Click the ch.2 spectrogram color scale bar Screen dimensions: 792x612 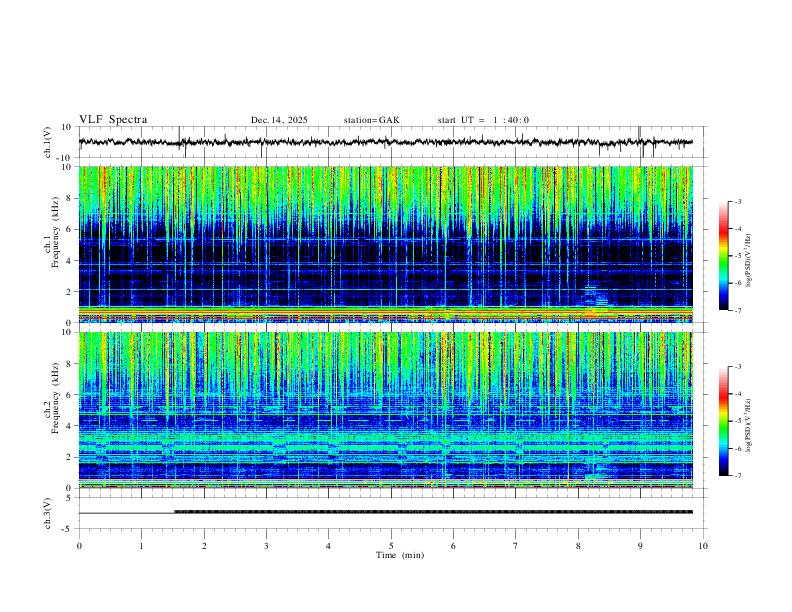click(723, 421)
